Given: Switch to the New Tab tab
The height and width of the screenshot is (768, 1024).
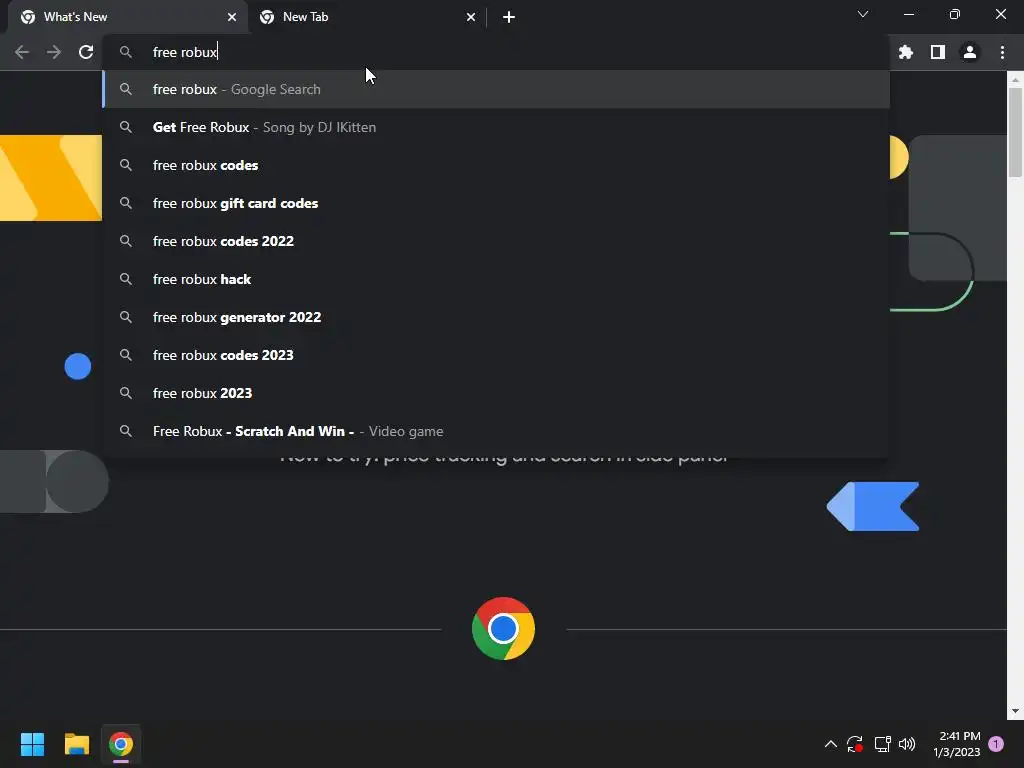Looking at the screenshot, I should (367, 17).
